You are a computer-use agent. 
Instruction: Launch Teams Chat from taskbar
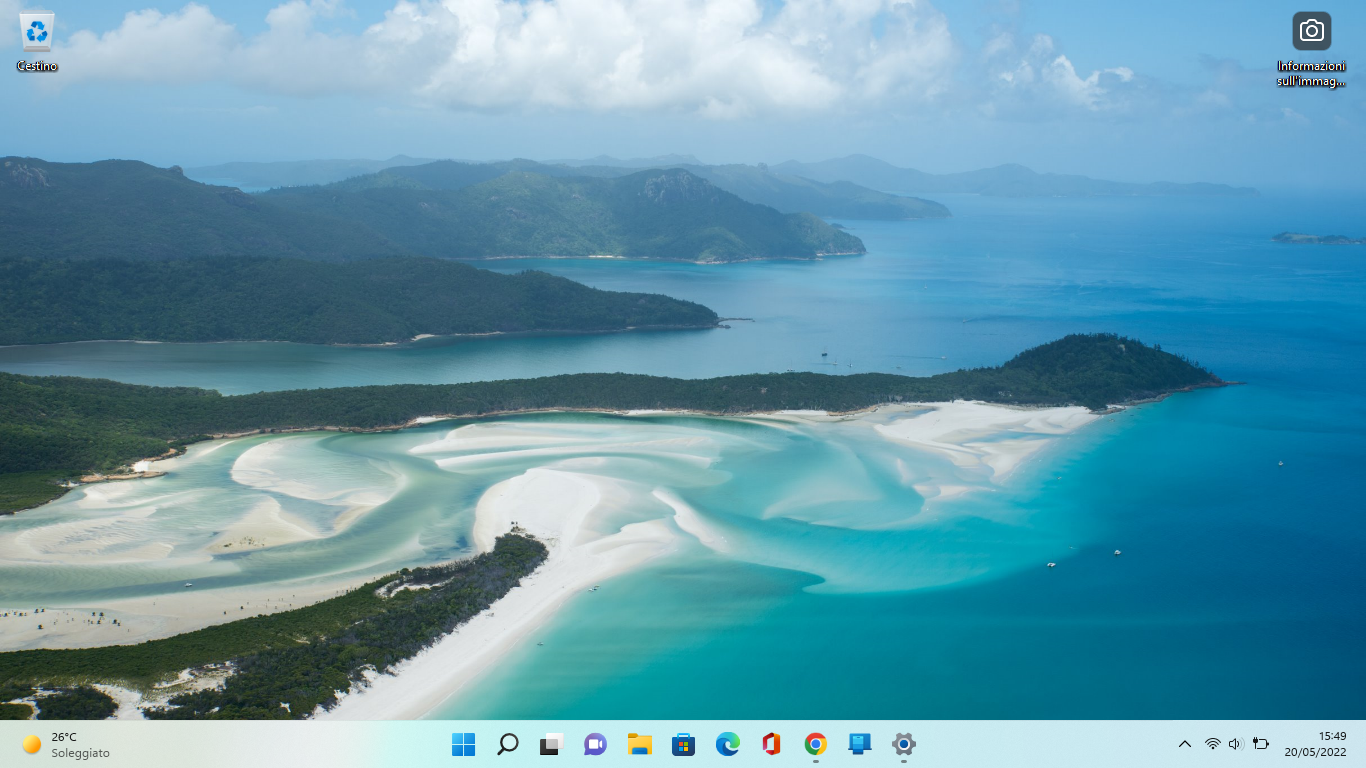coord(596,744)
